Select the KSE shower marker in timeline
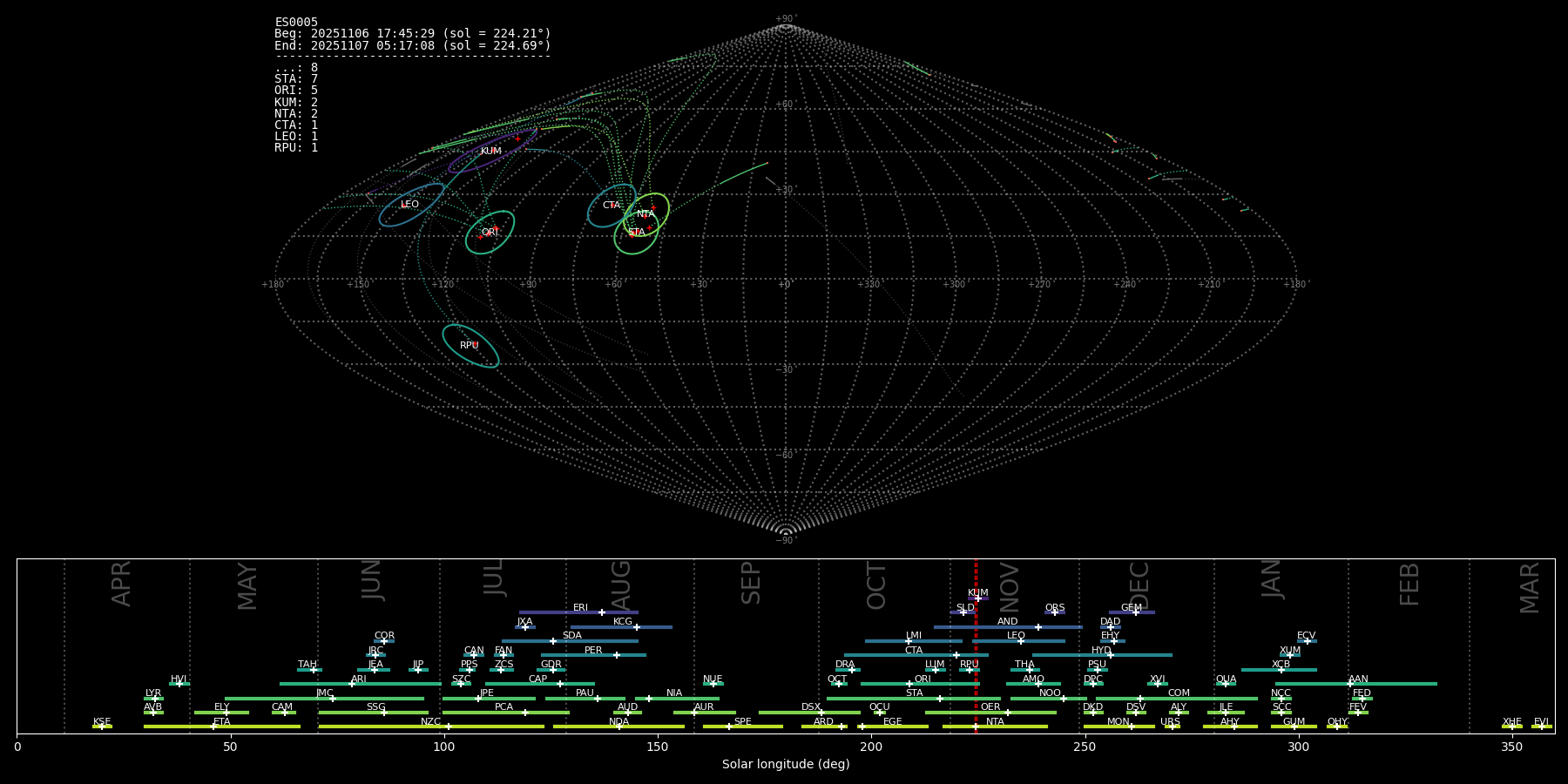 click(102, 727)
